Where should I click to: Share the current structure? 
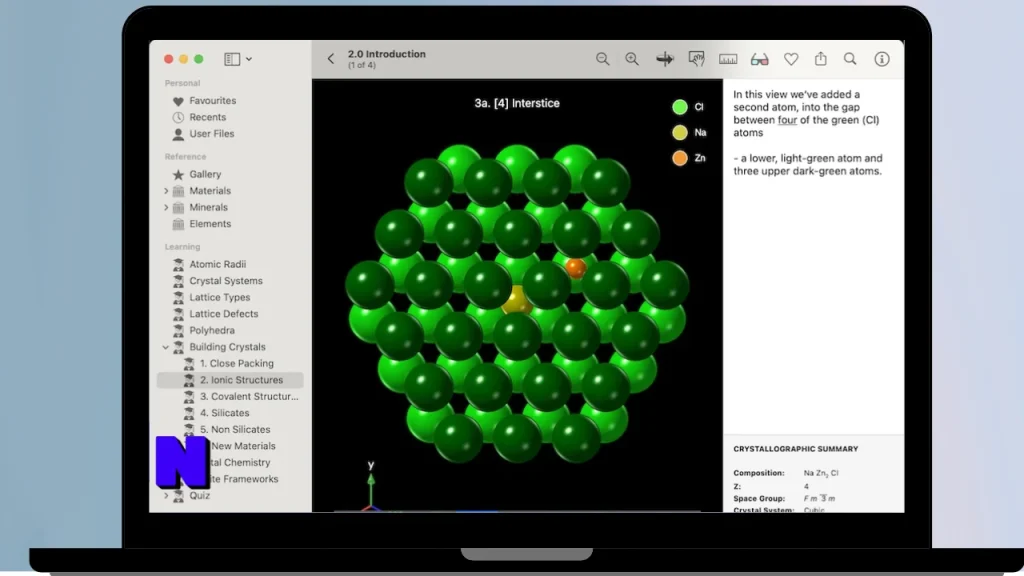click(x=820, y=59)
